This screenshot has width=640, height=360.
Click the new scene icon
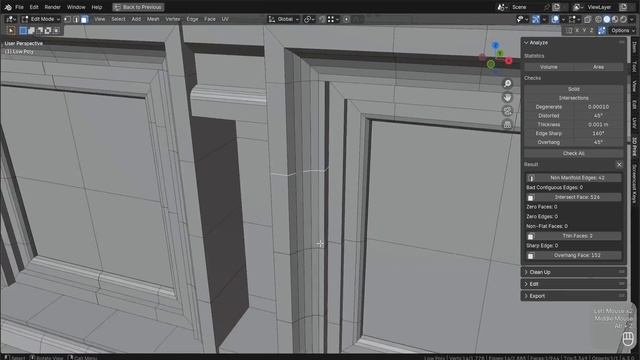556,7
